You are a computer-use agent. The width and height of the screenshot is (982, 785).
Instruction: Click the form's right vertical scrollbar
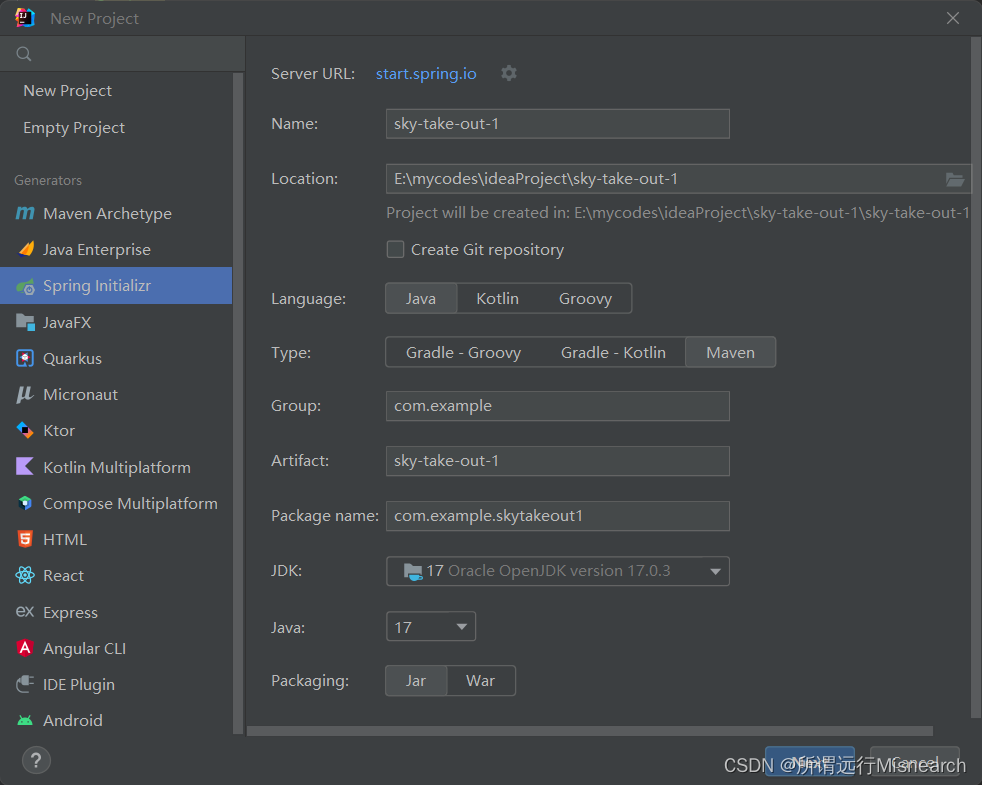[x=976, y=377]
